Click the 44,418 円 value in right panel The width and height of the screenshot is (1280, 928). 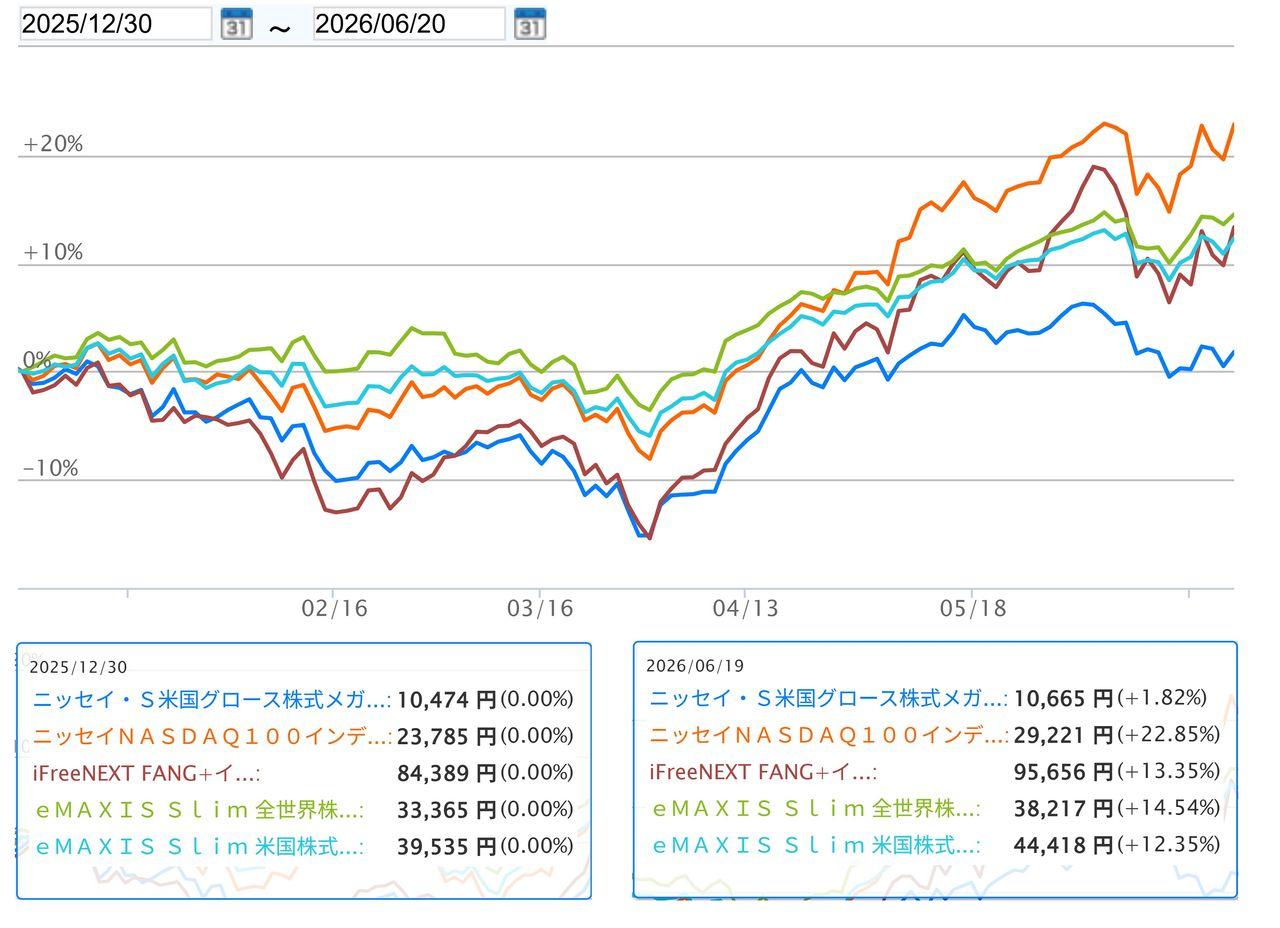coord(1063,845)
